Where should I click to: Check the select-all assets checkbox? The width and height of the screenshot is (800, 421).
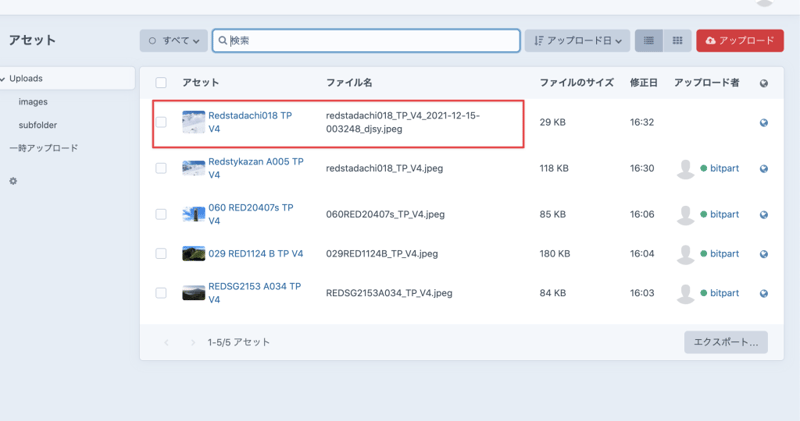[x=161, y=83]
